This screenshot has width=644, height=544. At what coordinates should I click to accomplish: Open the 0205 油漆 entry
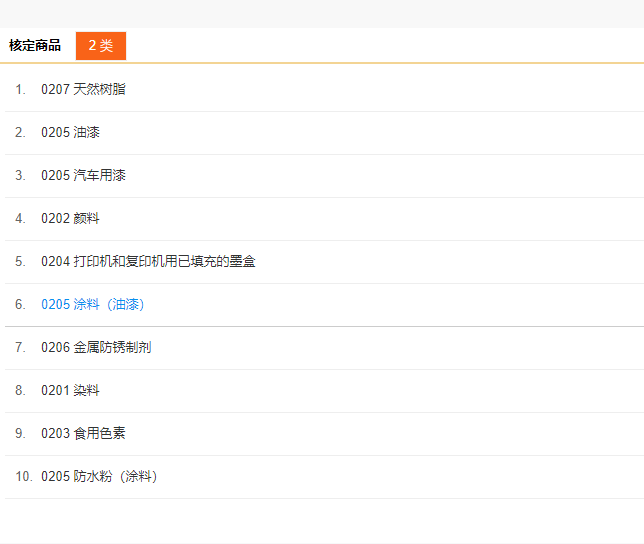coord(70,132)
